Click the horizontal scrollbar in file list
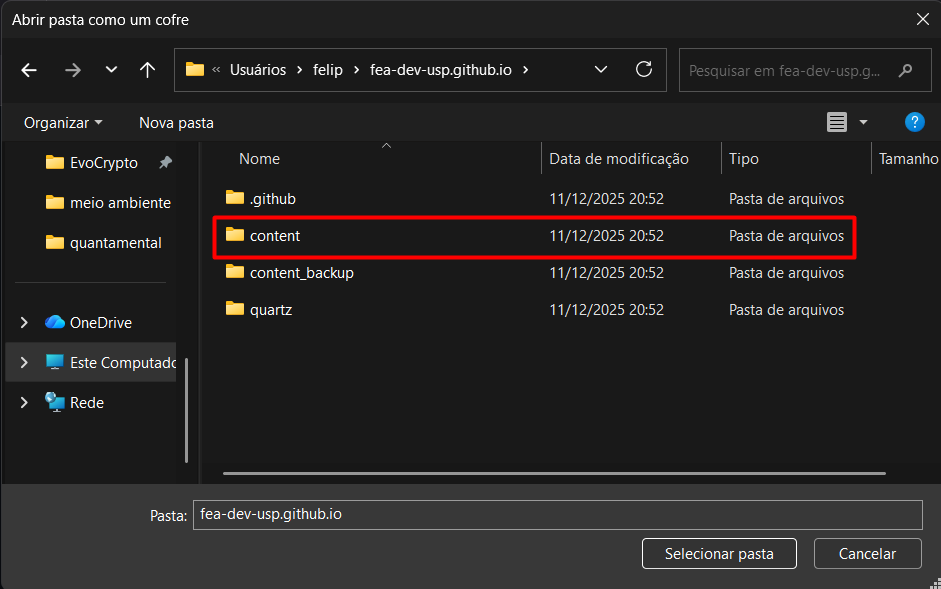941x589 pixels. pos(554,473)
